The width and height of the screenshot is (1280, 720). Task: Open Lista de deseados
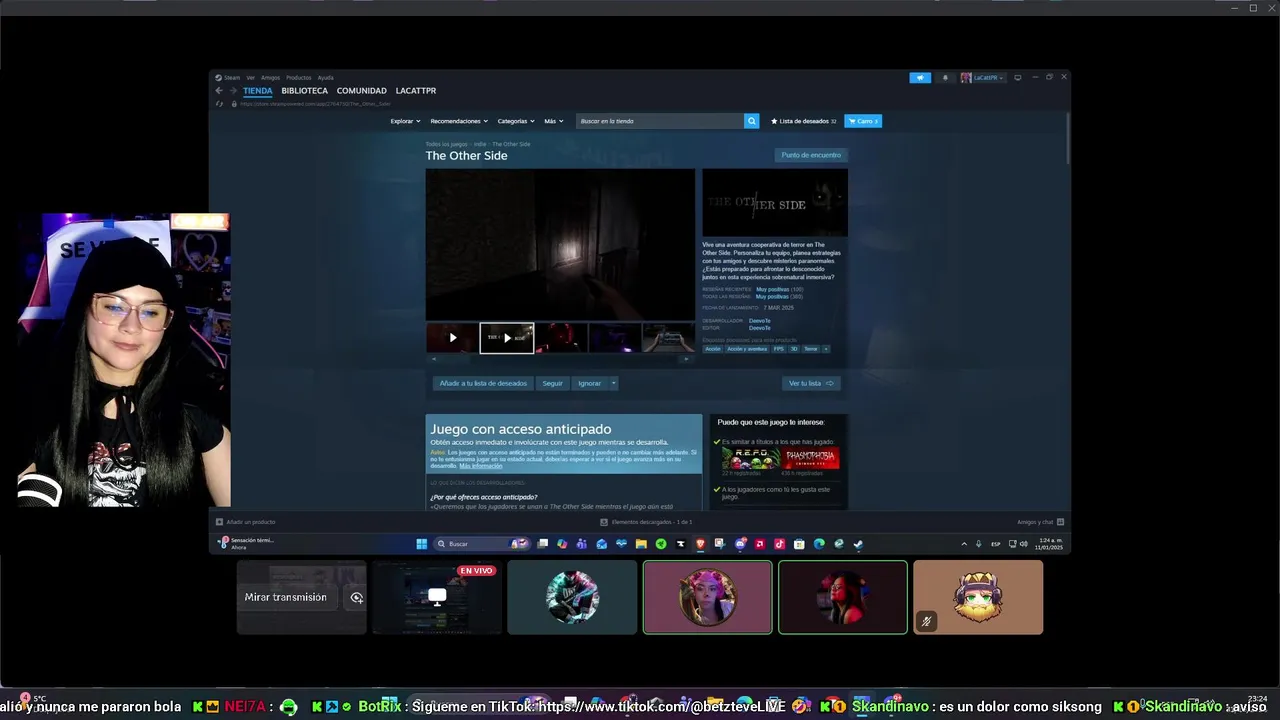tap(803, 121)
